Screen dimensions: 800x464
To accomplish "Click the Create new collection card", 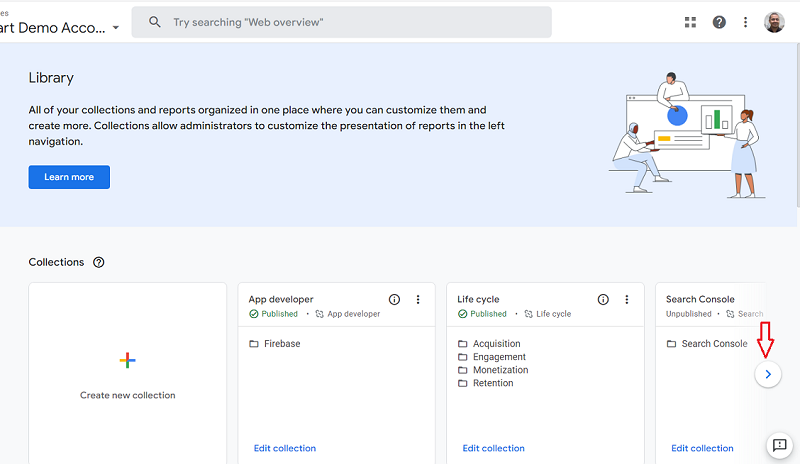I will point(127,372).
